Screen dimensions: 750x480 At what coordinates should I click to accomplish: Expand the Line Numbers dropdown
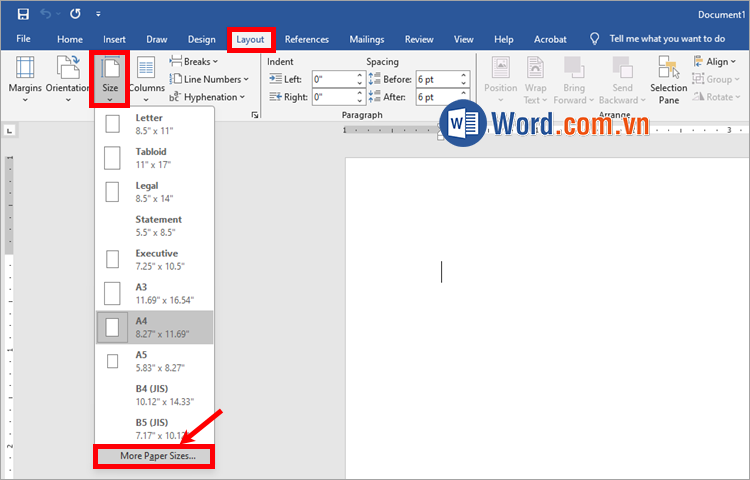(x=209, y=79)
